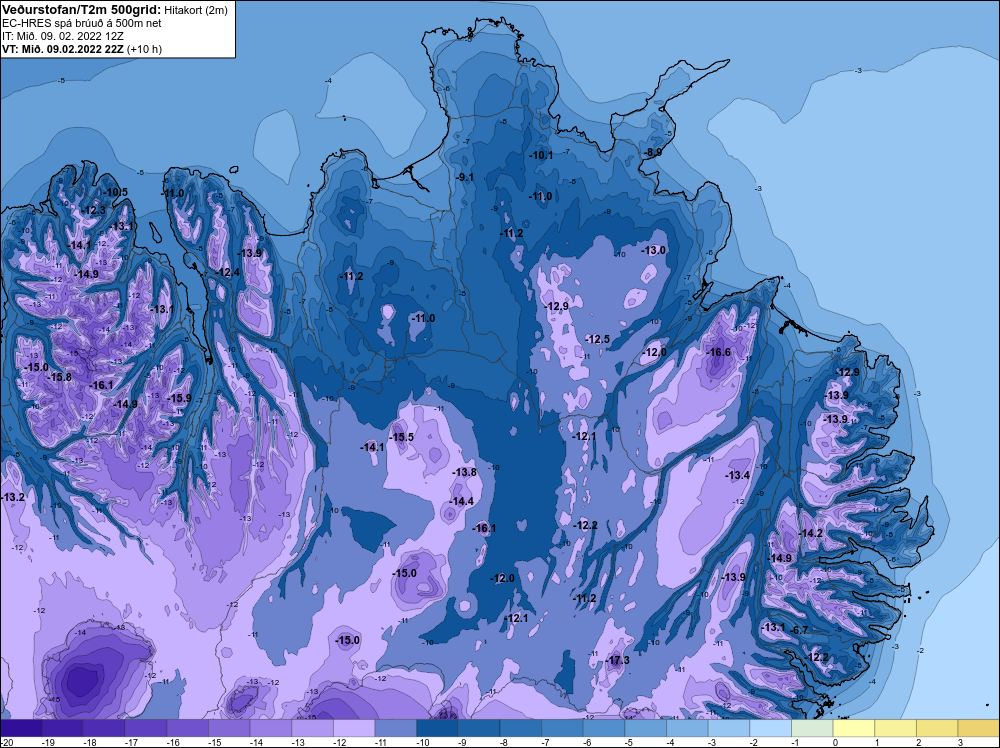Click the title line 'Veðurstofan/T2m 500grid: Hitakort (2m)'
The width and height of the screenshot is (1000, 748).
click(114, 10)
